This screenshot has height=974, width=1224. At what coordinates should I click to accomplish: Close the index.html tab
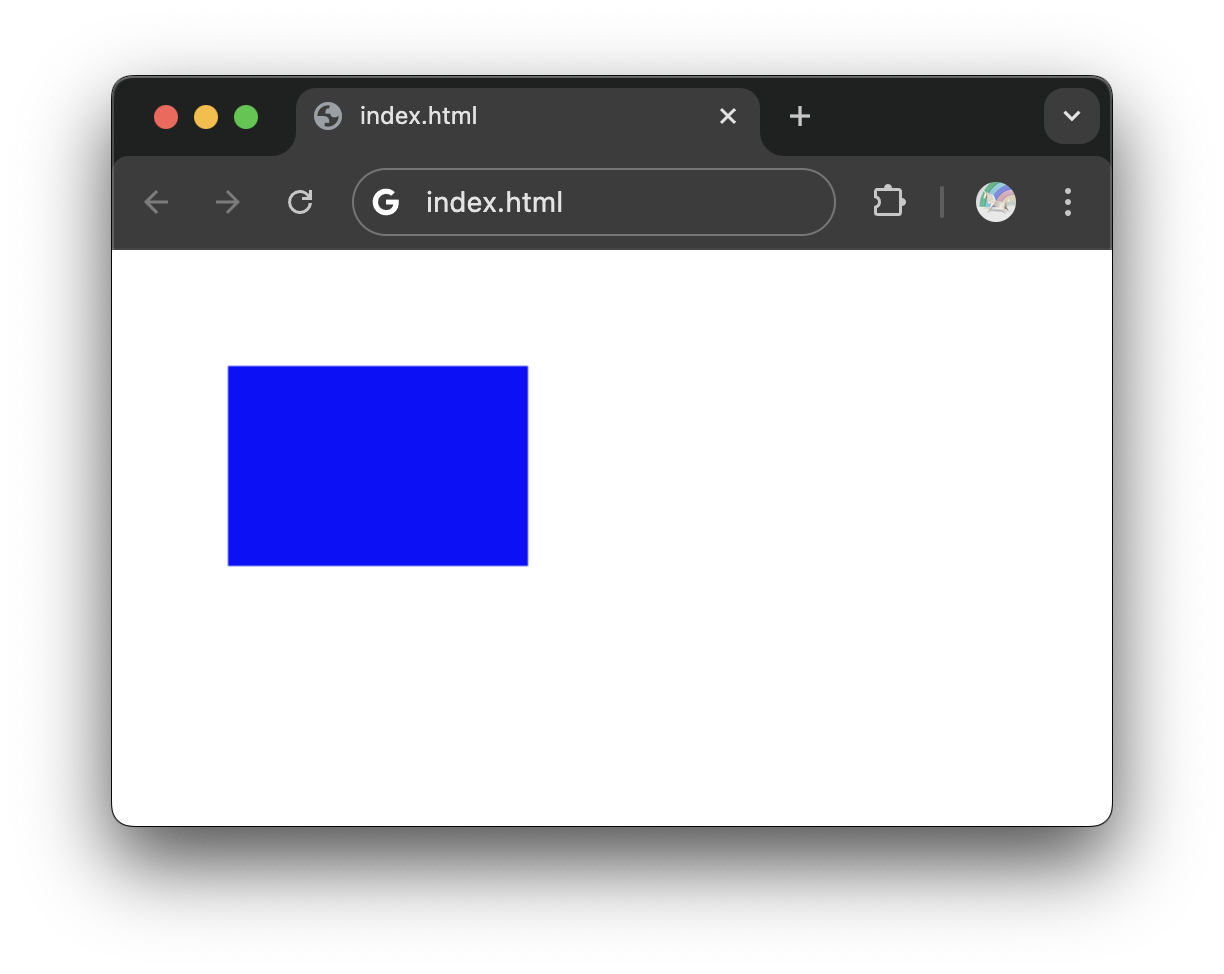[728, 116]
